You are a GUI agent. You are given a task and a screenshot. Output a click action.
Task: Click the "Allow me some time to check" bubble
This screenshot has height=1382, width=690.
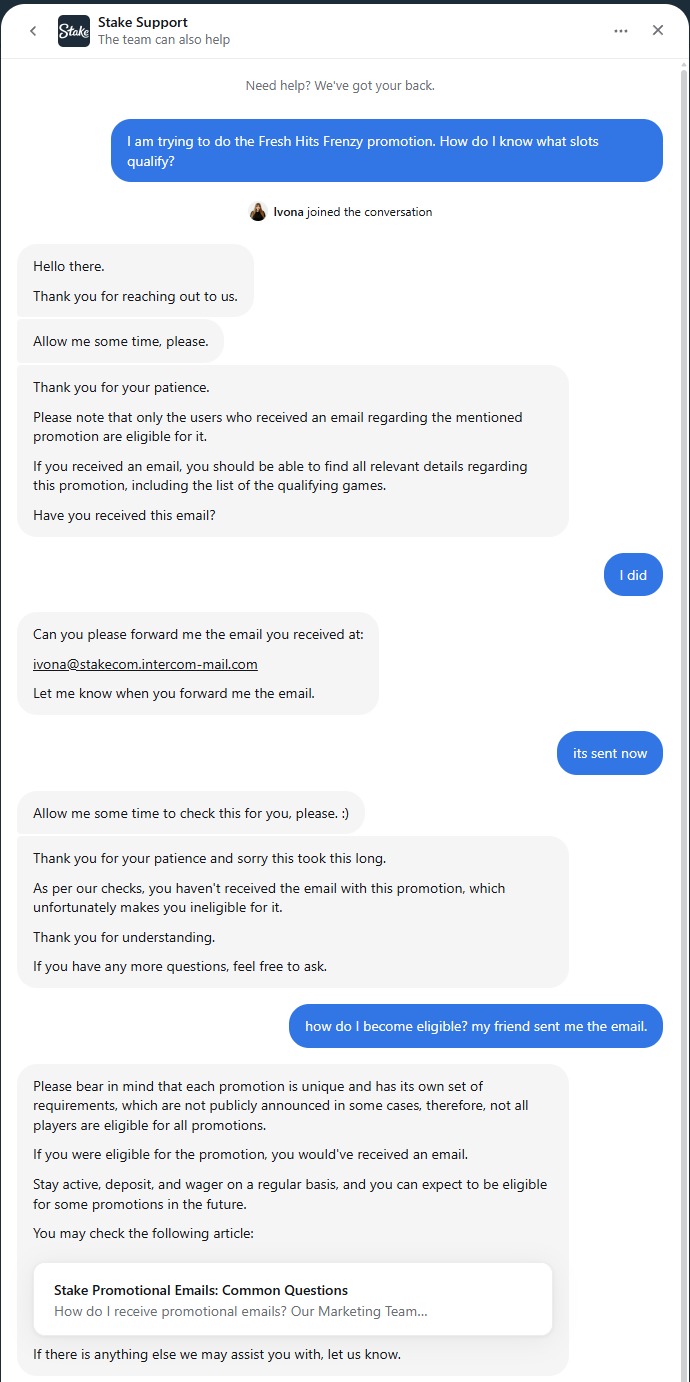pos(191,813)
